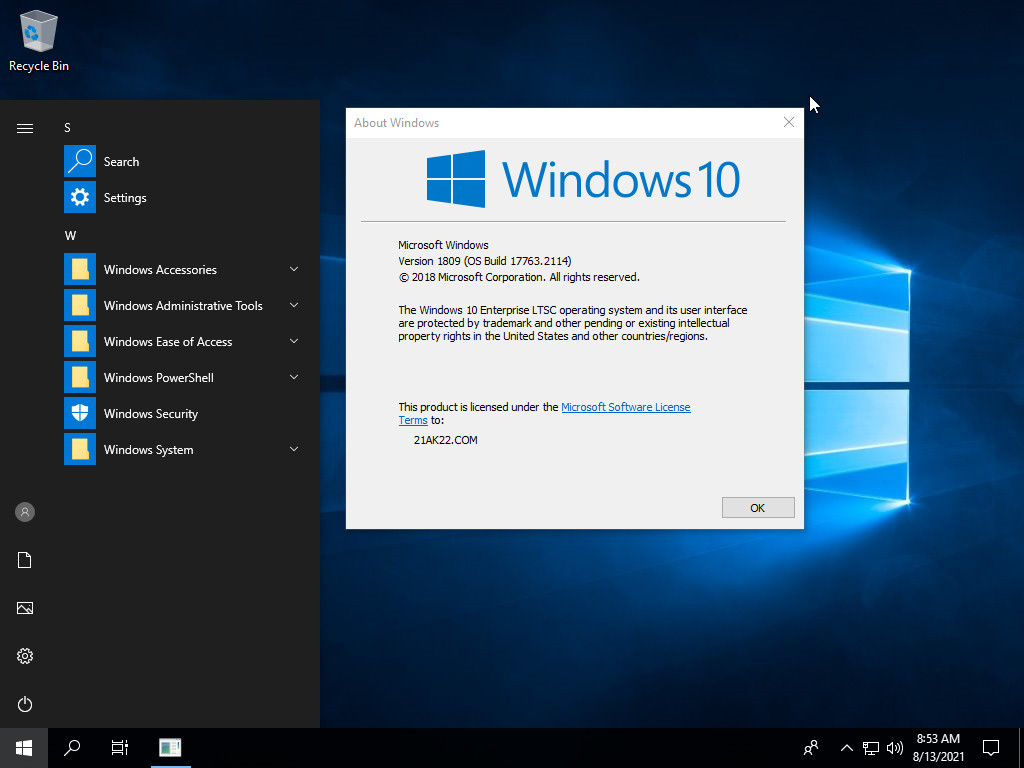Click the Power icon in Start rail
The width and height of the screenshot is (1024, 768).
[25, 704]
